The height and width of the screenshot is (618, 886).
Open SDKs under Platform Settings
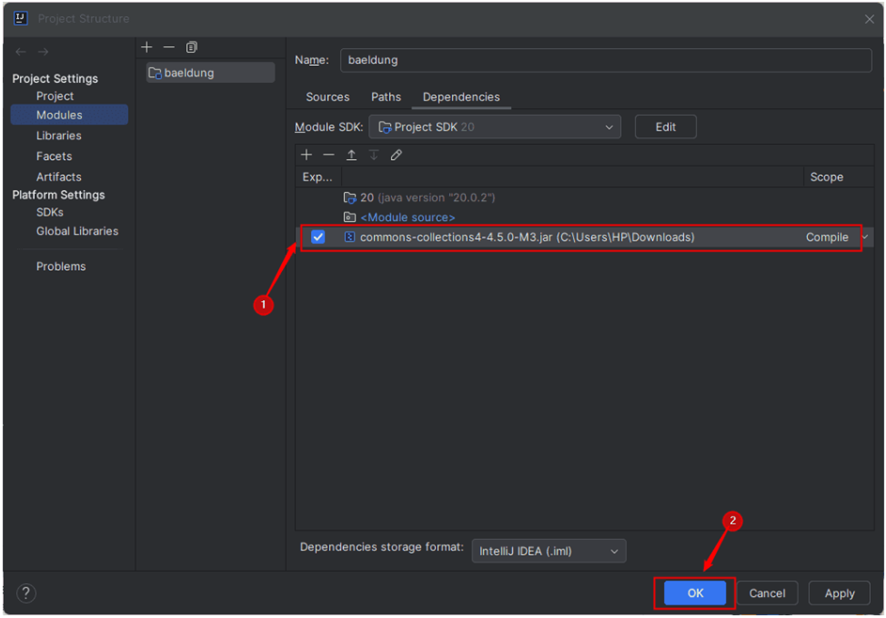pos(50,212)
